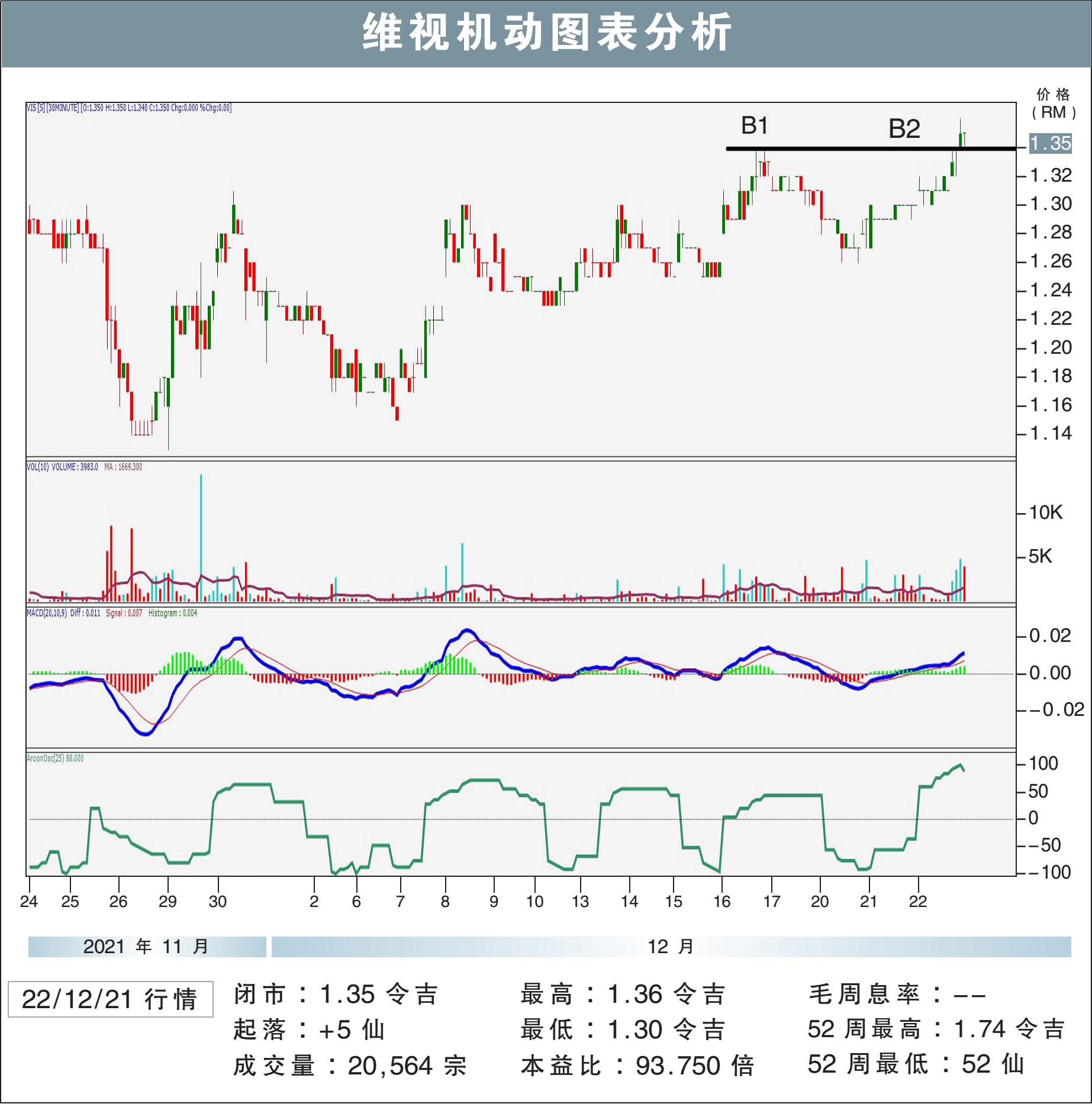The height and width of the screenshot is (1104, 1092).
Task: Click the MACD -0.02 axis label
Action: coord(1057,709)
